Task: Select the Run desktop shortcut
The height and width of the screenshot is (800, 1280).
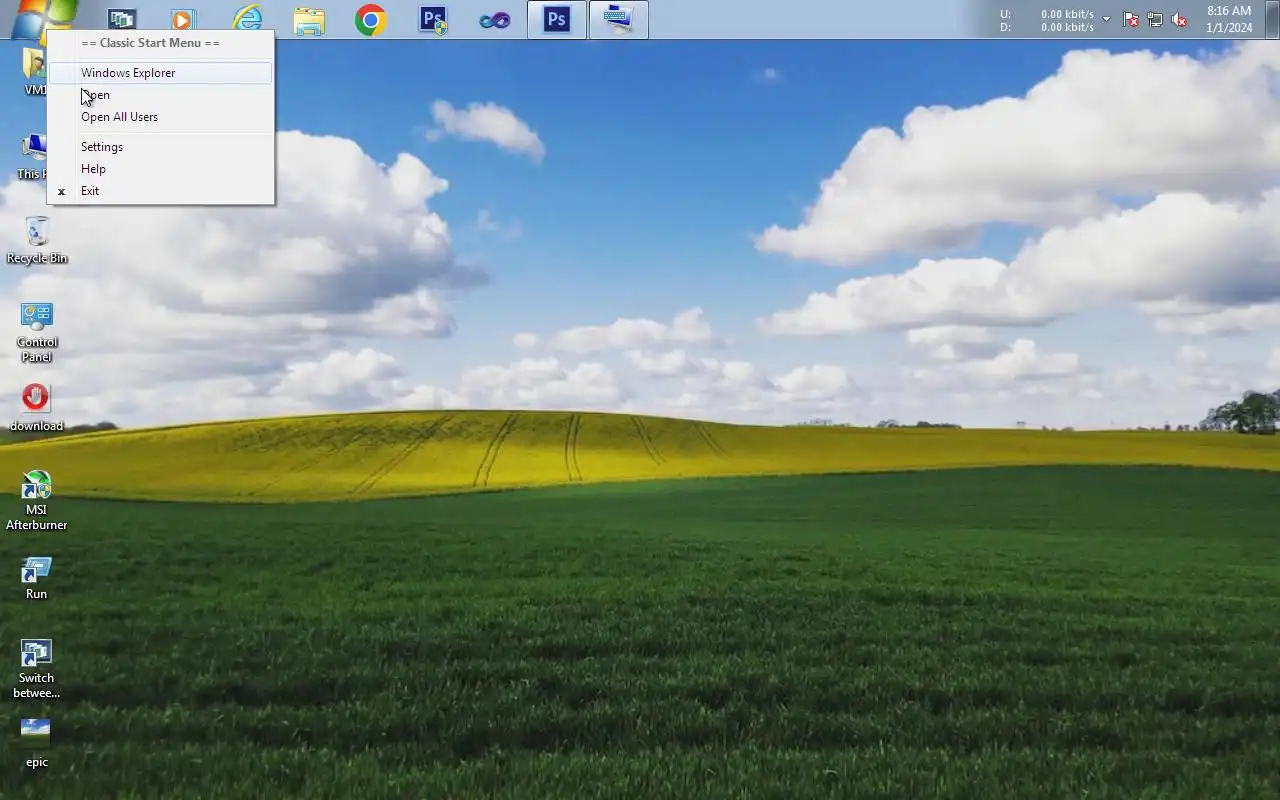Action: pos(37,577)
